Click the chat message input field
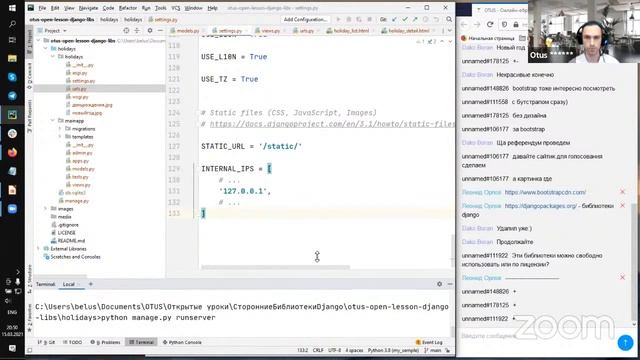 click(x=537, y=336)
